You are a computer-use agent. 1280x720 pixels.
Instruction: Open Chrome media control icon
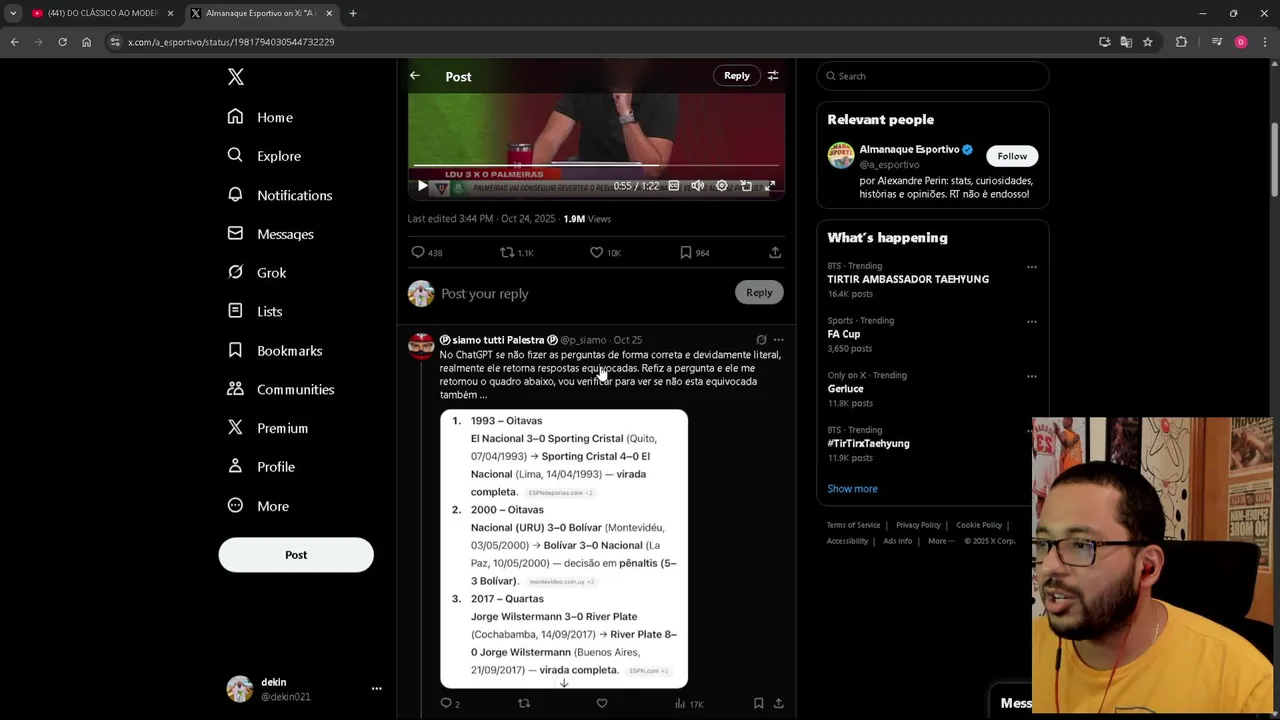(x=1217, y=42)
